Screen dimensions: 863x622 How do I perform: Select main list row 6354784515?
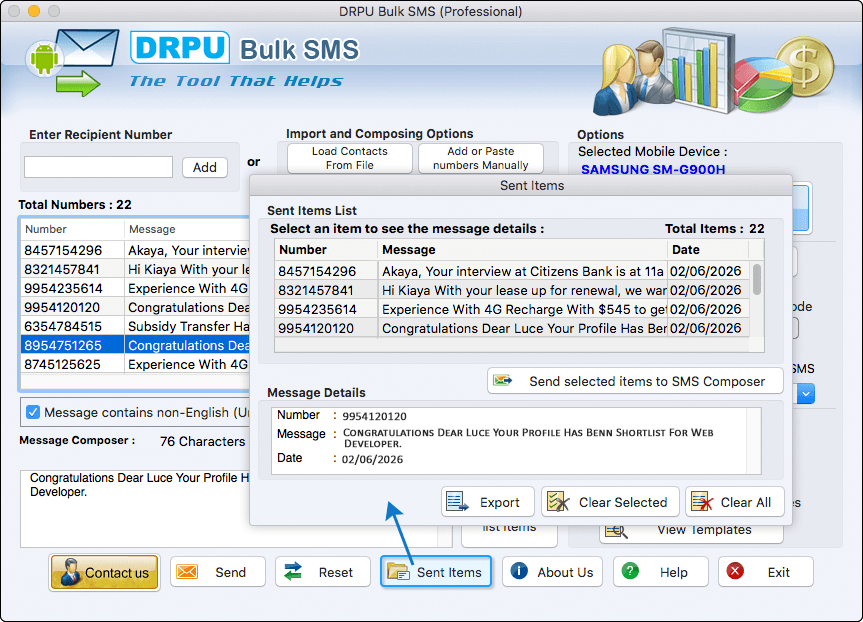pos(135,326)
